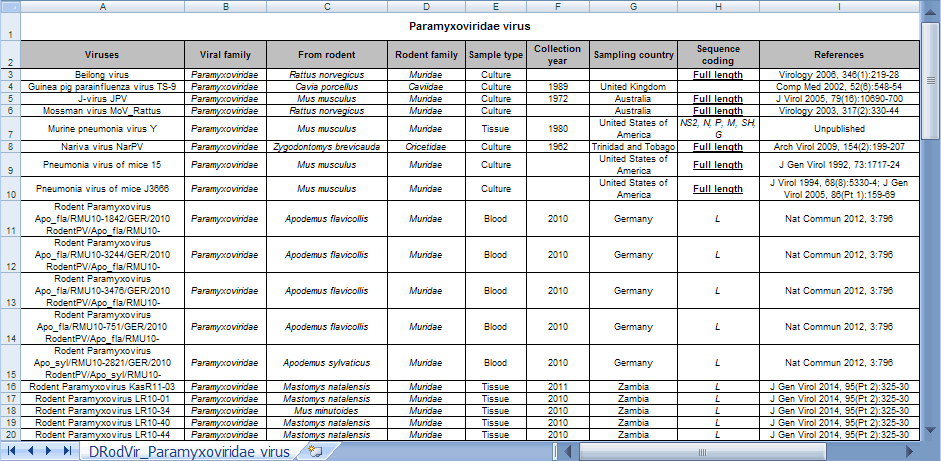Open 'Full length' link for J-virus JPV
Viewport: 941px width, 461px height.
pyautogui.click(x=718, y=99)
